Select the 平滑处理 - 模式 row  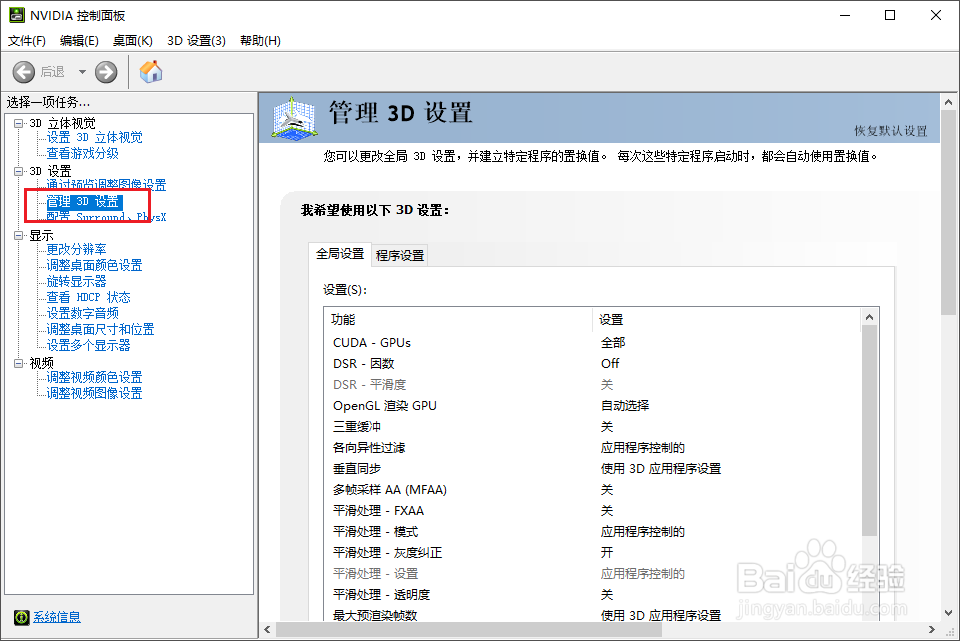point(592,531)
